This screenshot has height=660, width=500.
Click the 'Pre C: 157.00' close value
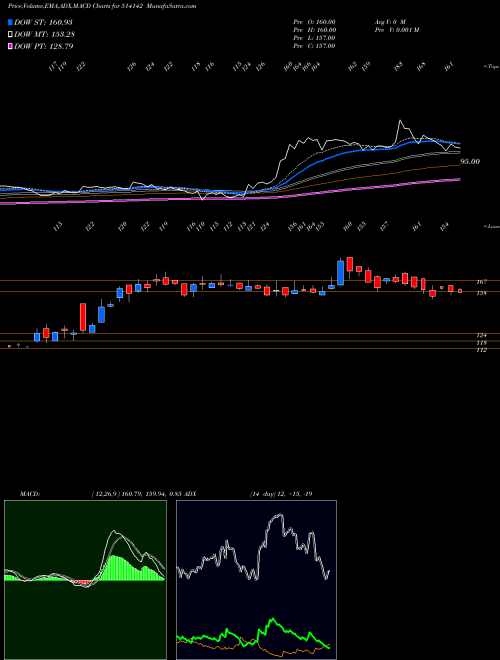click(x=314, y=46)
